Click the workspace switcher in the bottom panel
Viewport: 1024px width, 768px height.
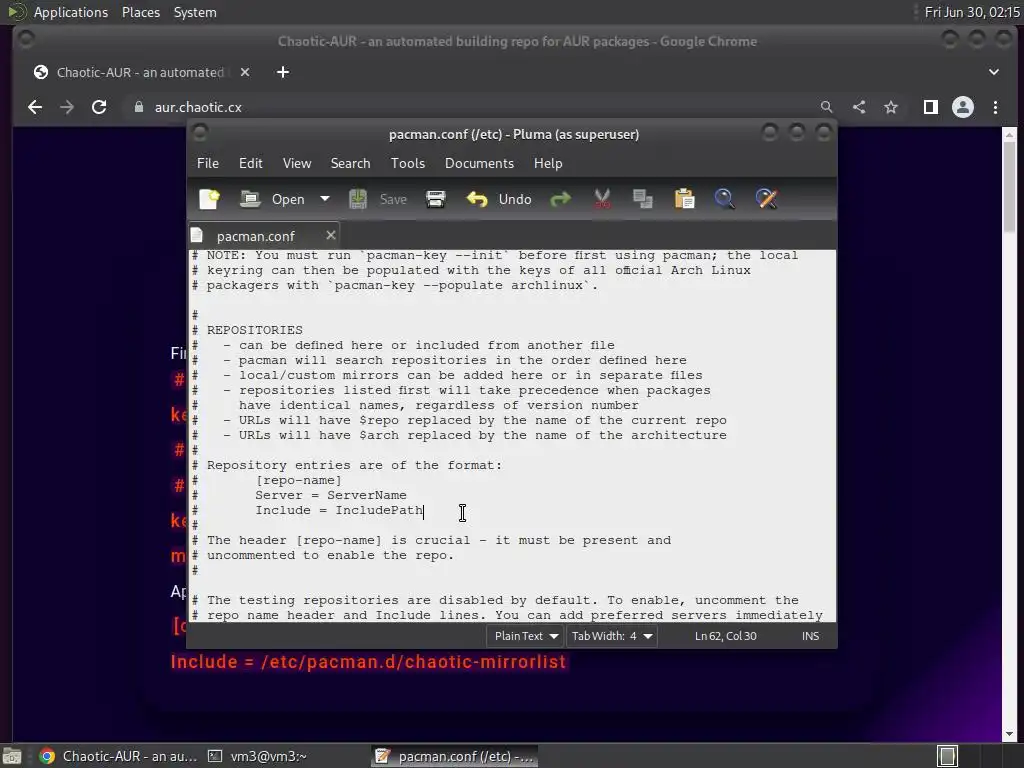pyautogui.click(x=948, y=756)
